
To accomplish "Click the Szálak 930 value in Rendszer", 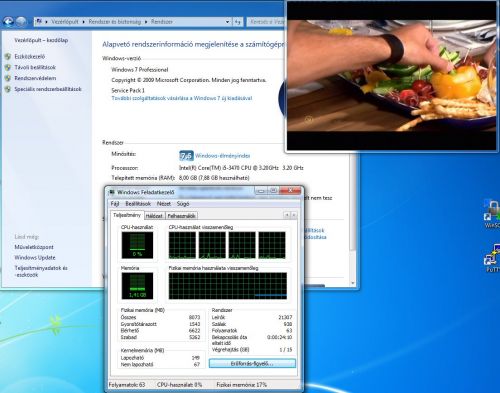I will pyautogui.click(x=288, y=324).
